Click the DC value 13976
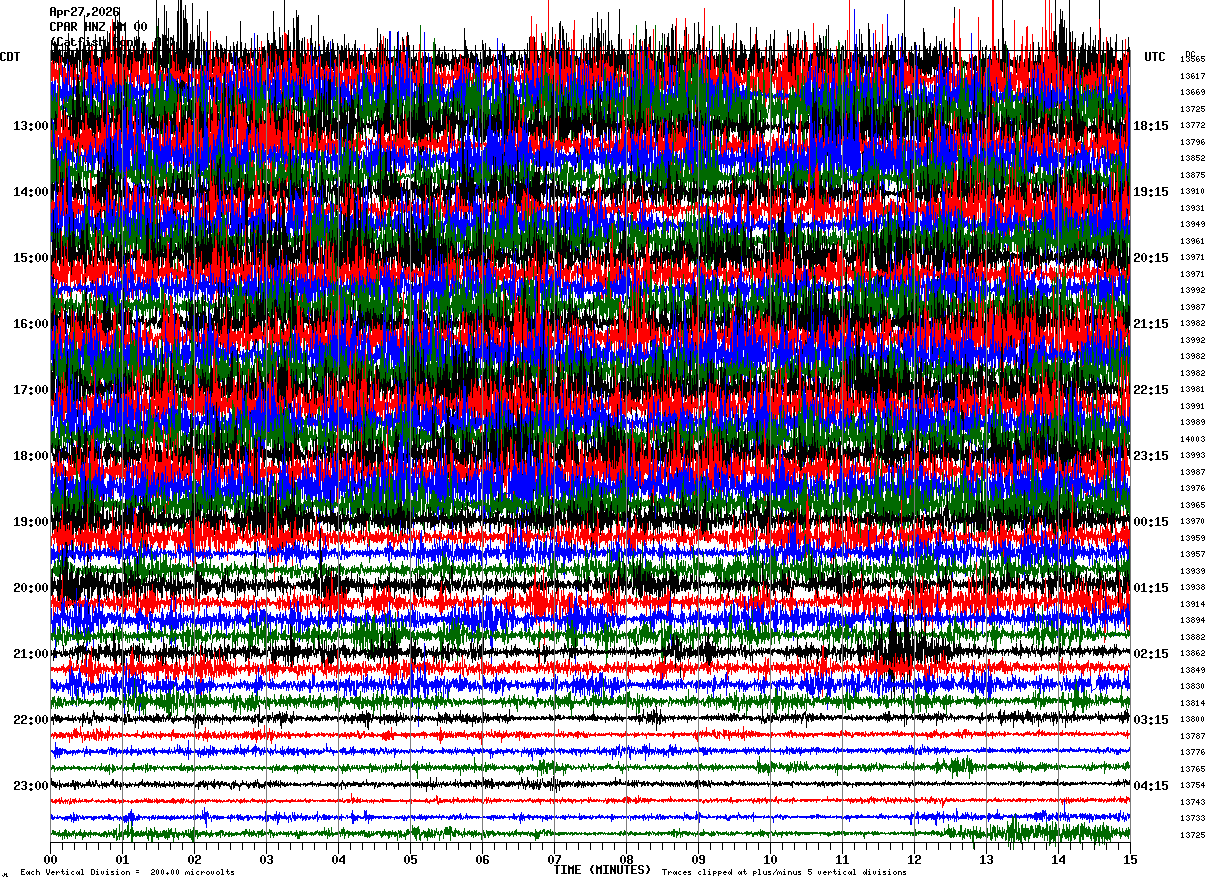Screen dimensions: 1210x886 click(1192, 489)
